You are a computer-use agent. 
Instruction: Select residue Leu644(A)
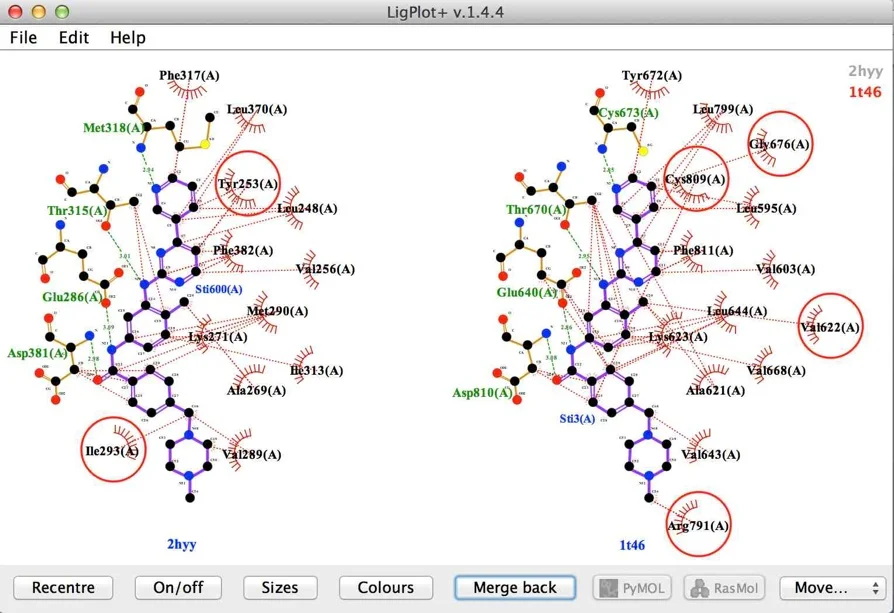click(x=737, y=311)
